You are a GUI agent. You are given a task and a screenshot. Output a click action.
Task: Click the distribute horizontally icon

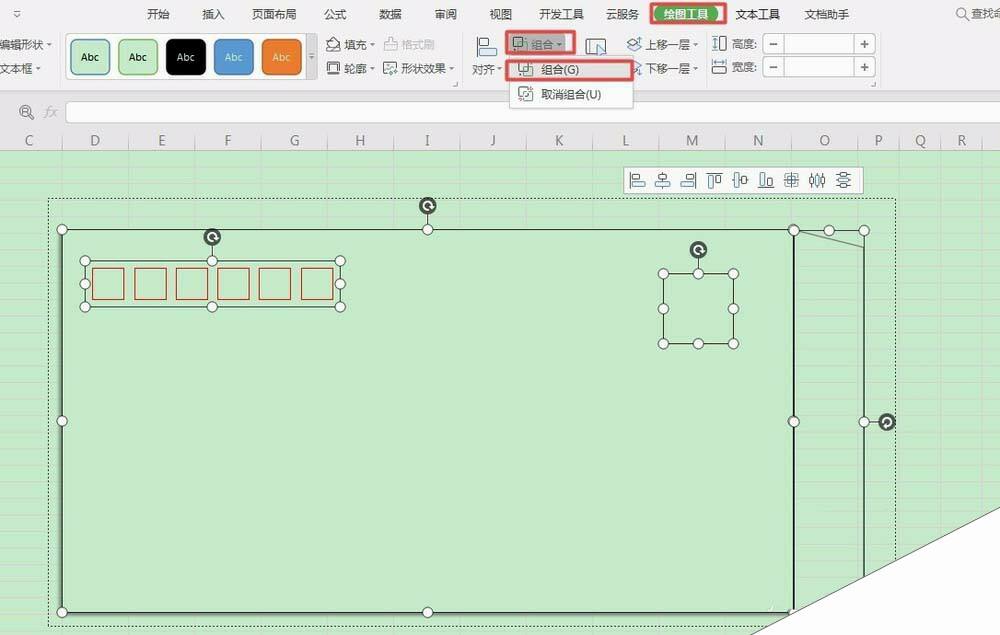818,180
